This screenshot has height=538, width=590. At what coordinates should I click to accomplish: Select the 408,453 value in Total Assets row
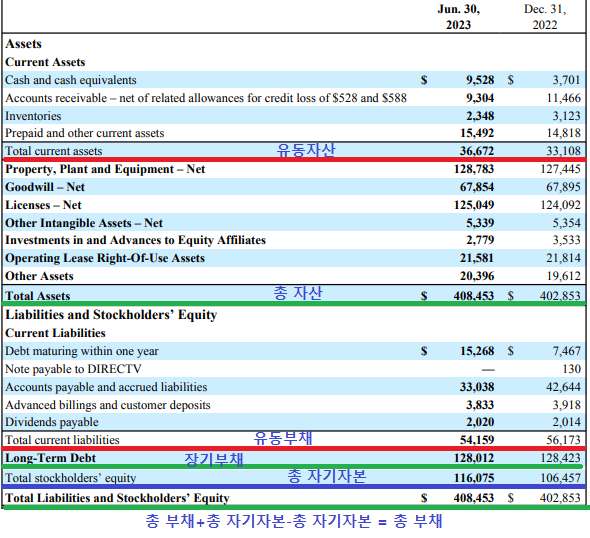pyautogui.click(x=474, y=296)
